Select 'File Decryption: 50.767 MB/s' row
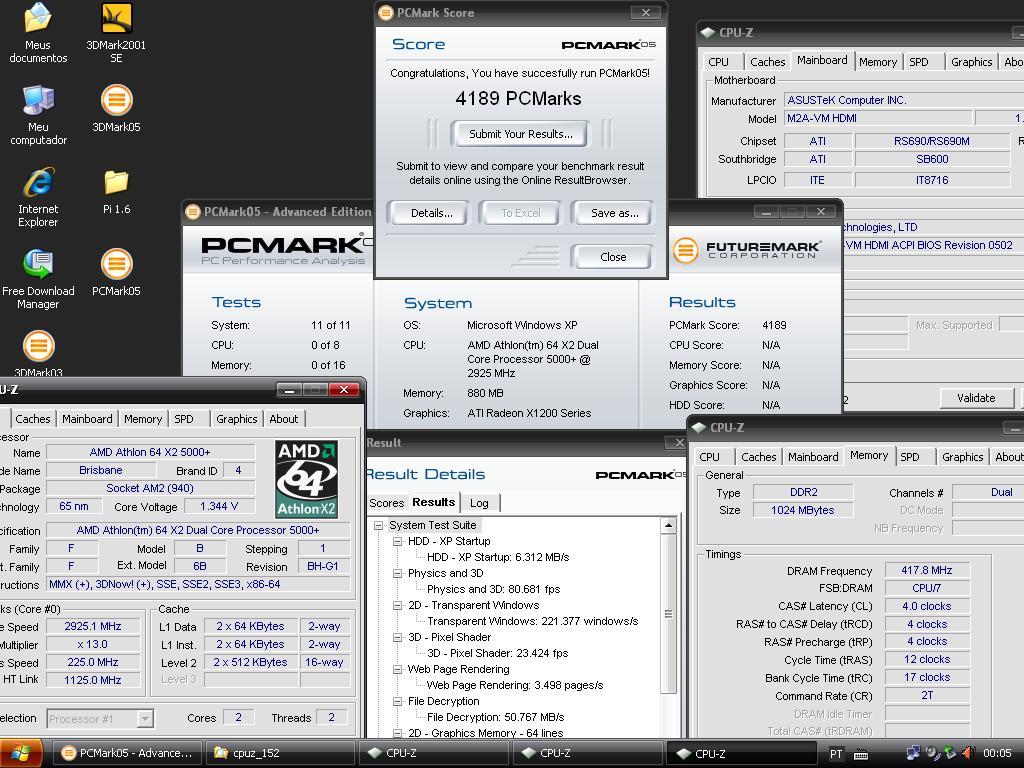1024x768 pixels. tap(495, 717)
